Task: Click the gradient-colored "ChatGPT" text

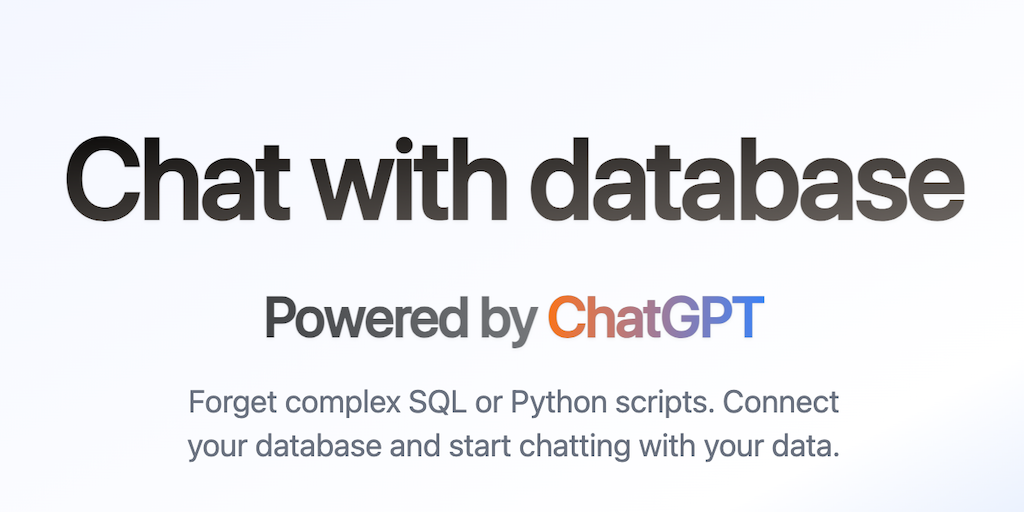Action: [x=656, y=318]
